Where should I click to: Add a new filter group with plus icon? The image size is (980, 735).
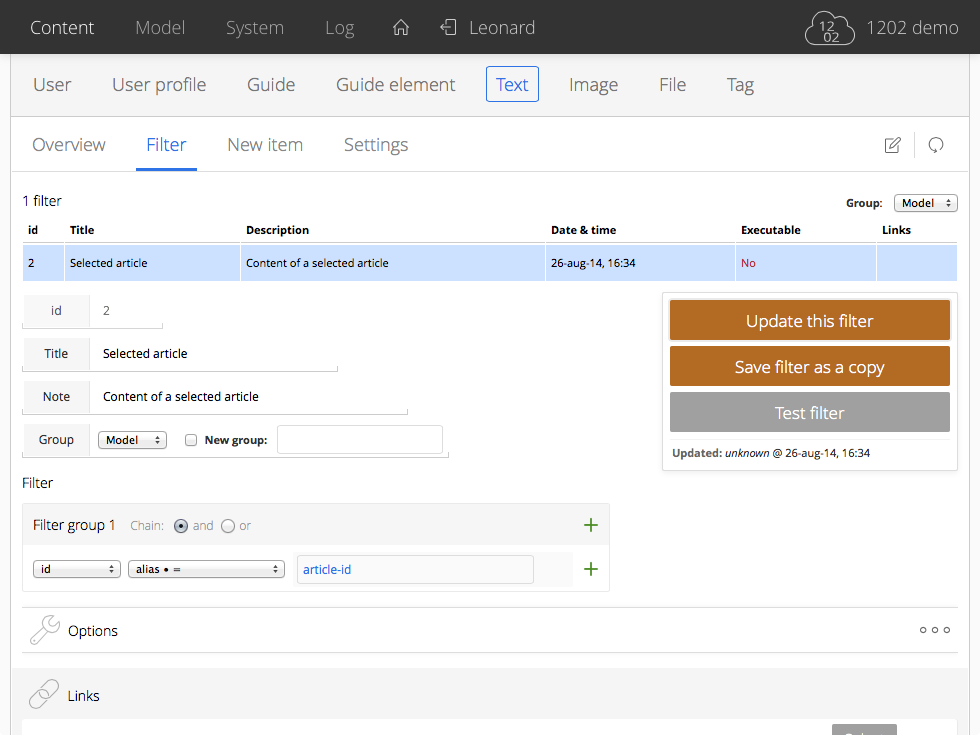coord(590,525)
